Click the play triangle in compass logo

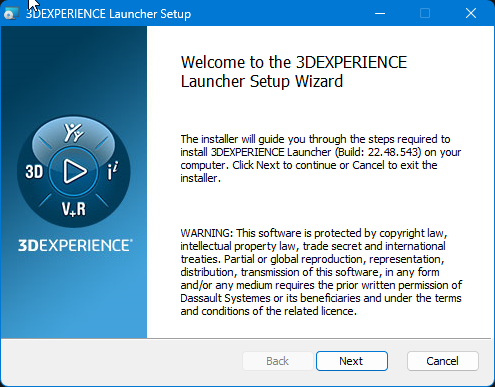[x=74, y=171]
